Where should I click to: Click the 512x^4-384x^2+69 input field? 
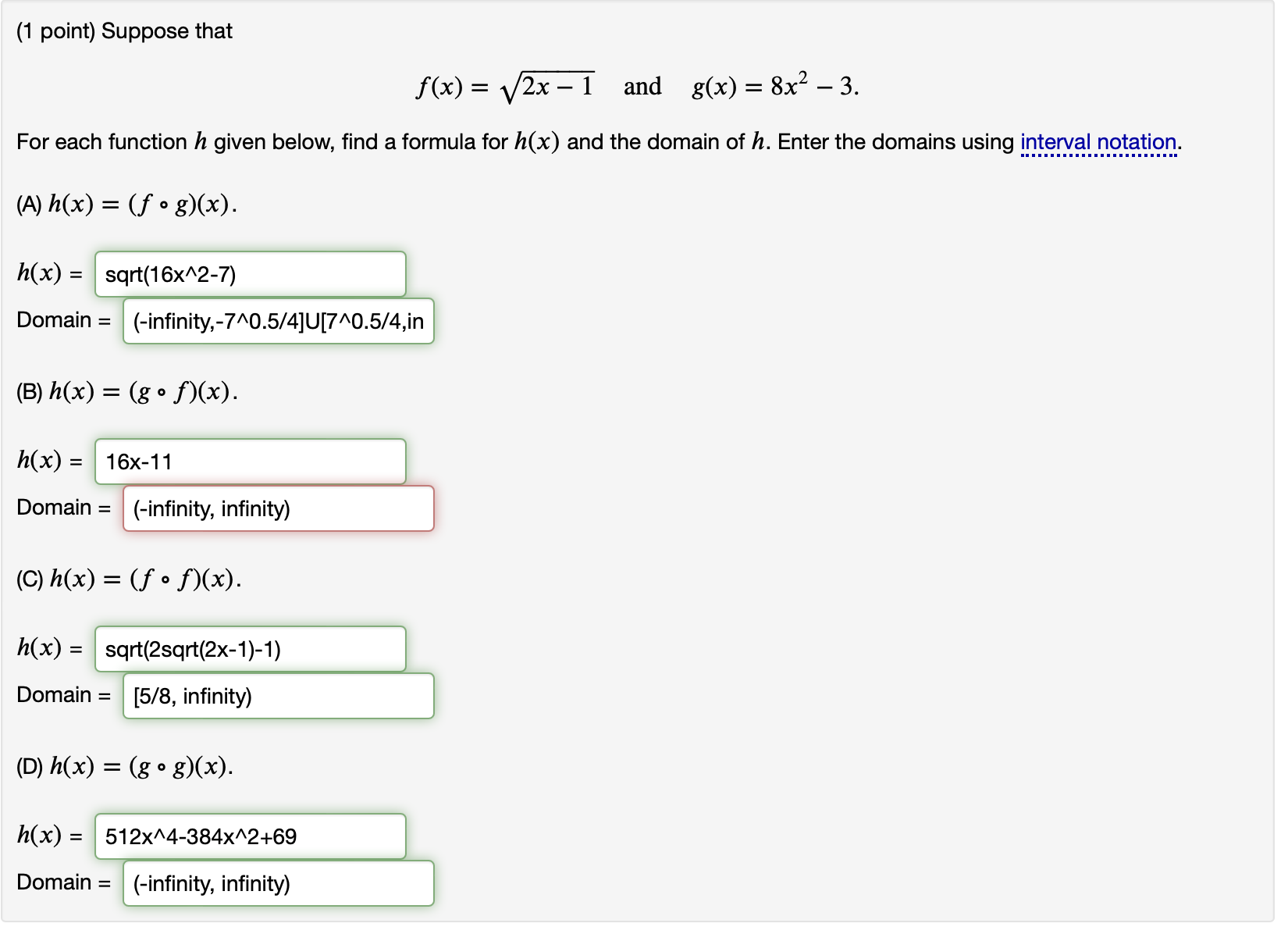tap(250, 836)
